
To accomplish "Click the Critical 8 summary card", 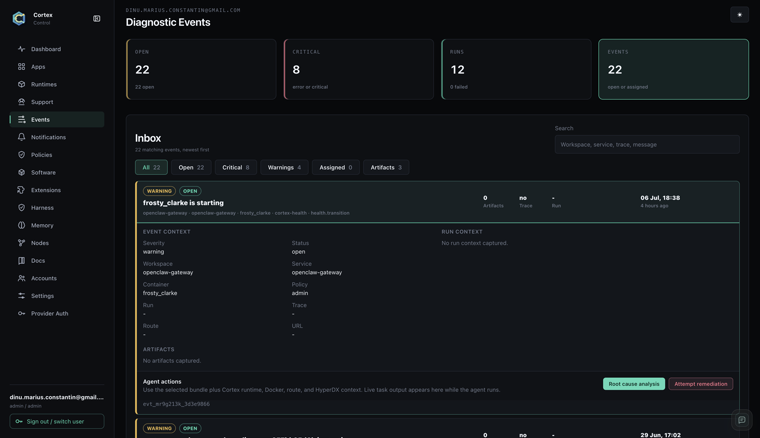I will 359,69.
